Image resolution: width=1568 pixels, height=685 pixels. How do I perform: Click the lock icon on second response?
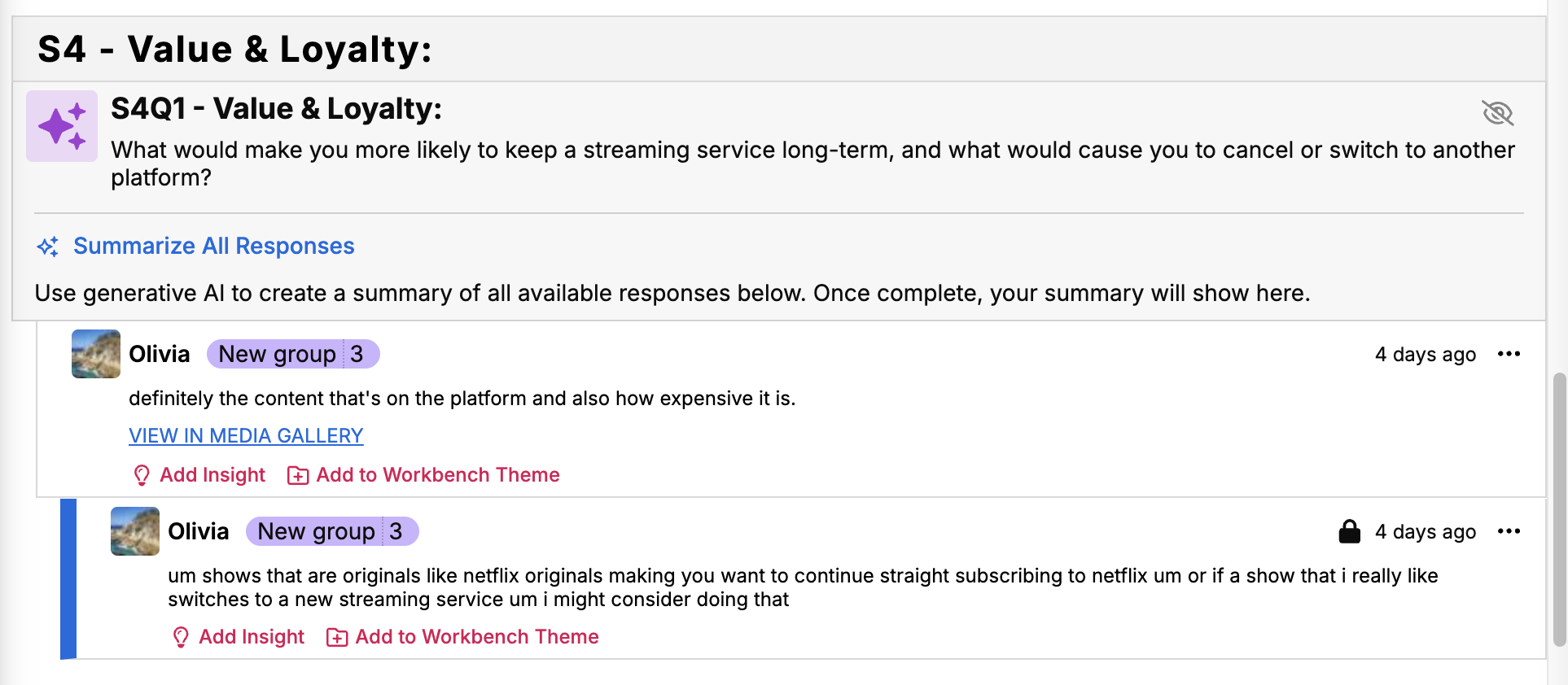click(x=1349, y=531)
